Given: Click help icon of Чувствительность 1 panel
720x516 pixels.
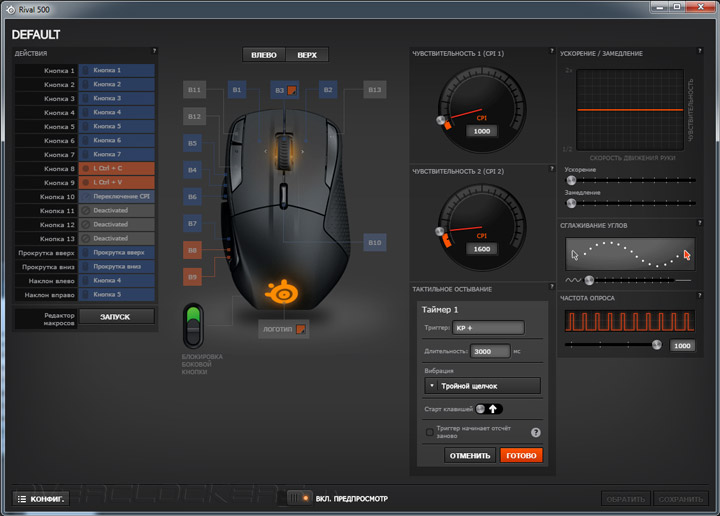Looking at the screenshot, I should (x=552, y=51).
